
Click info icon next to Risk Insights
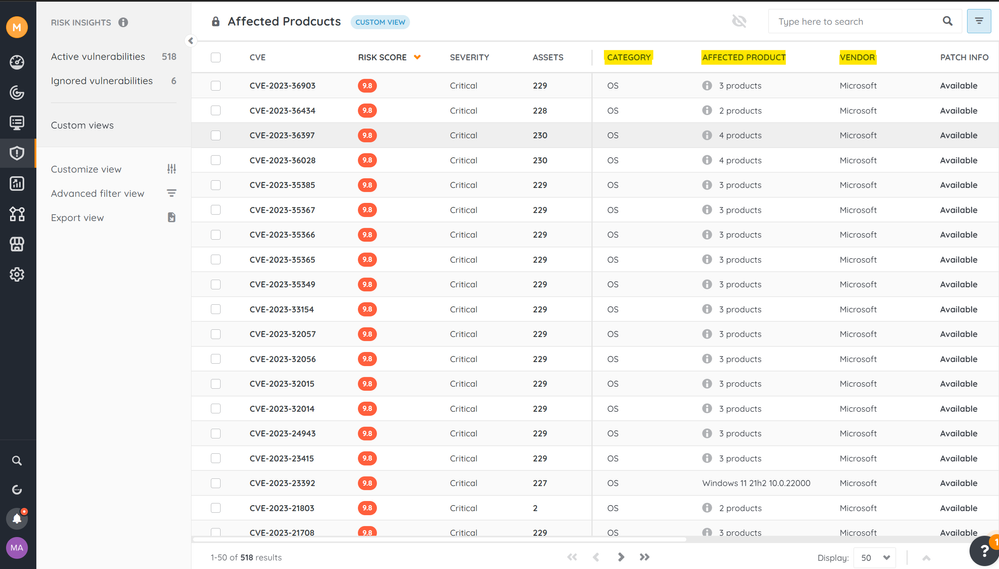(x=123, y=22)
